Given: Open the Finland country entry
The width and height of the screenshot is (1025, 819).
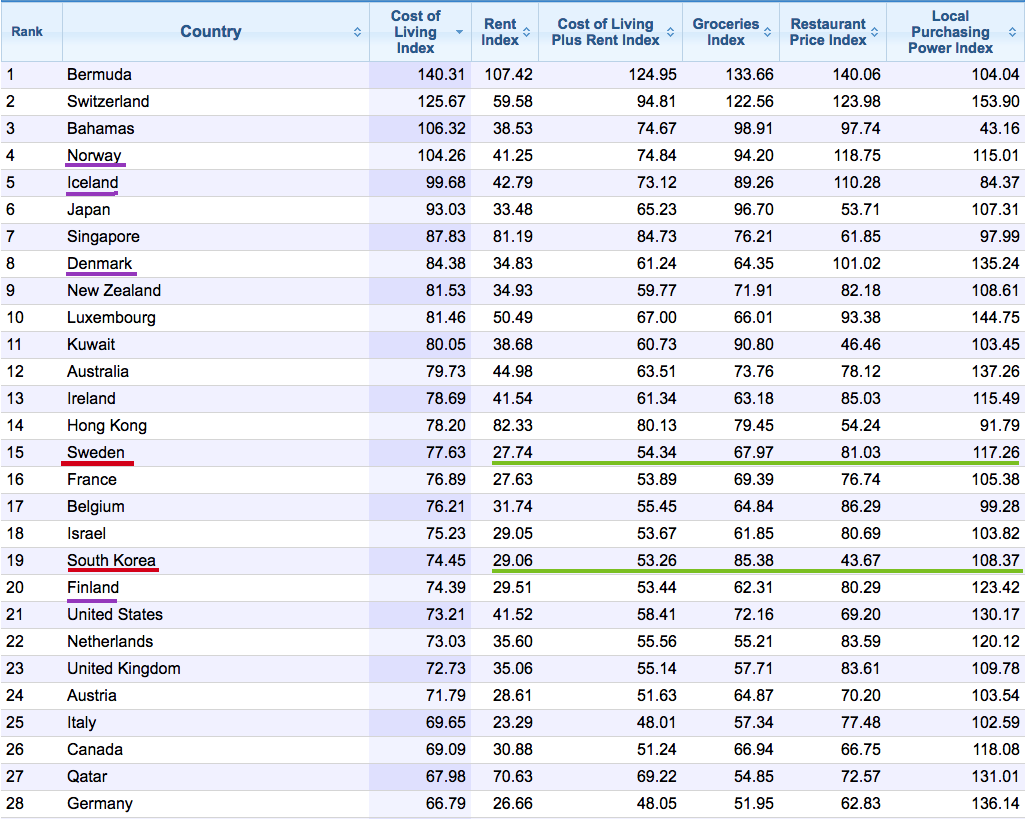Looking at the screenshot, I should (91, 587).
